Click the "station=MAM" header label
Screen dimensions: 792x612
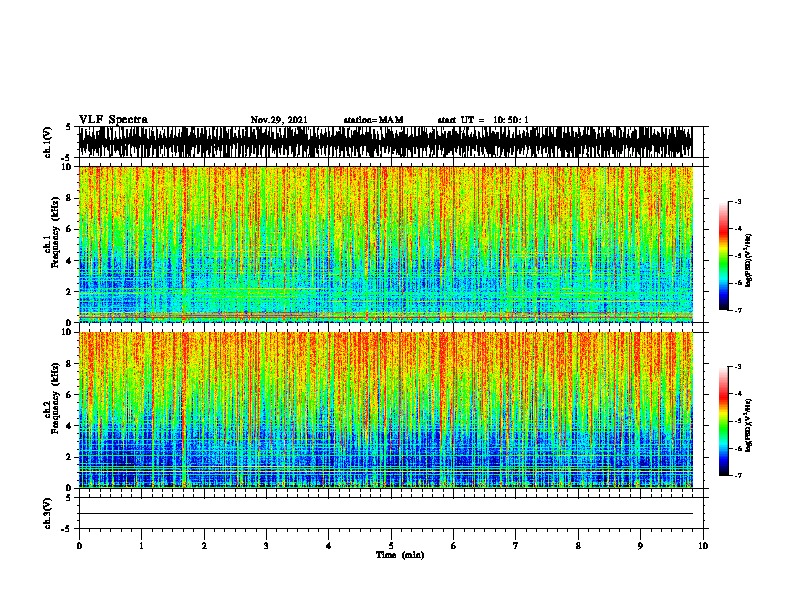point(373,120)
